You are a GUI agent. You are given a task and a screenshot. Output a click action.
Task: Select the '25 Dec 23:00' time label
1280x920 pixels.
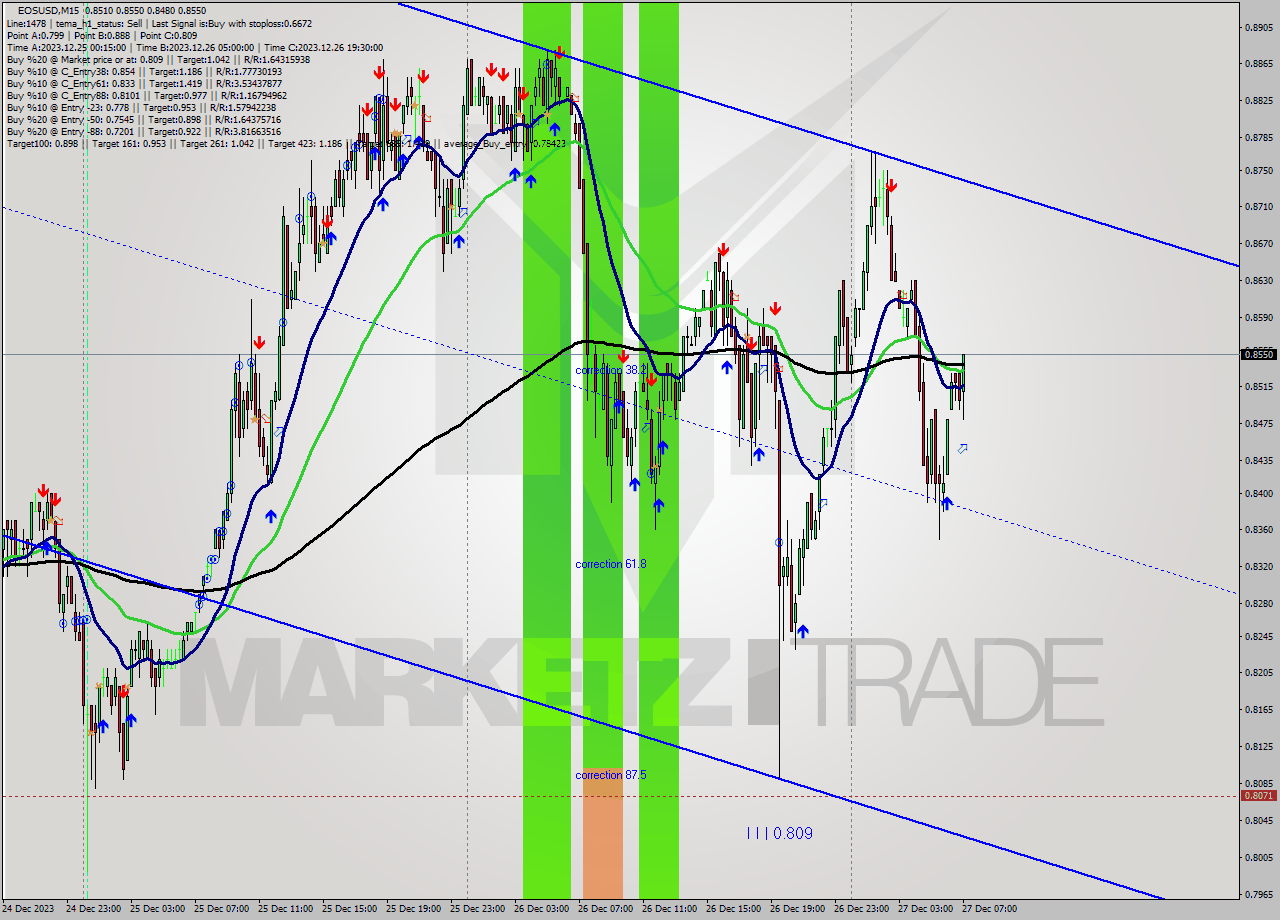[x=477, y=909]
